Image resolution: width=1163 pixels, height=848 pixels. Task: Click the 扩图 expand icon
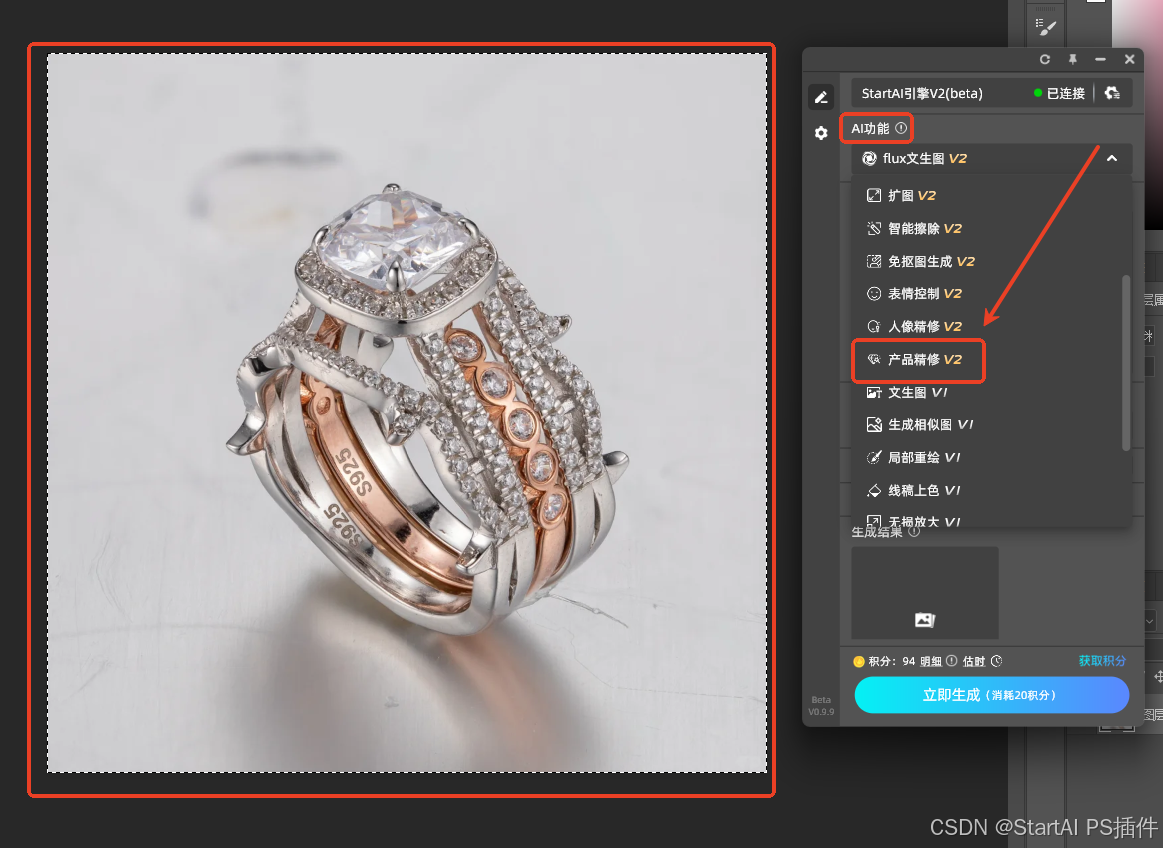click(x=874, y=196)
